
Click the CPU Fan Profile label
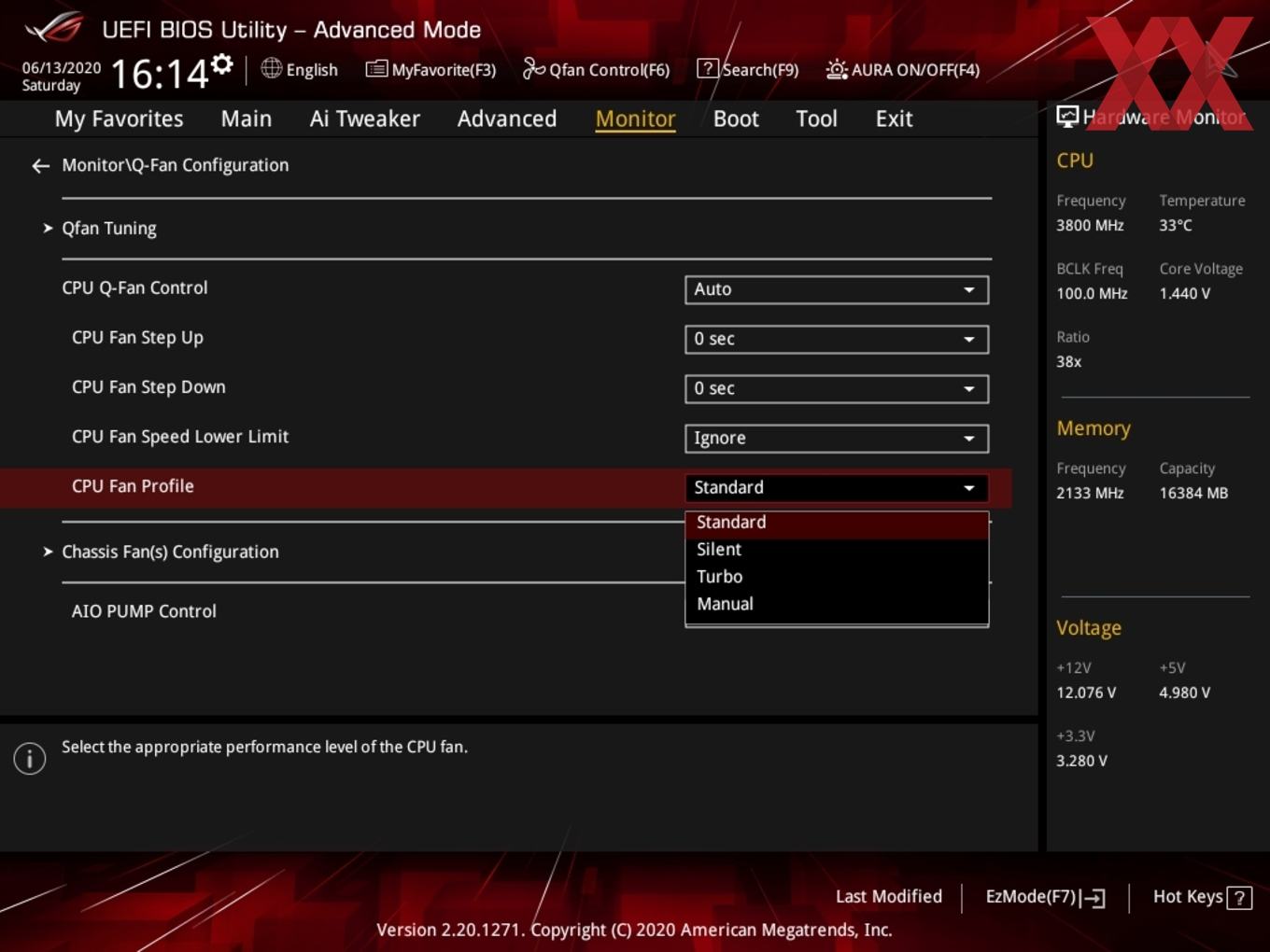[133, 486]
